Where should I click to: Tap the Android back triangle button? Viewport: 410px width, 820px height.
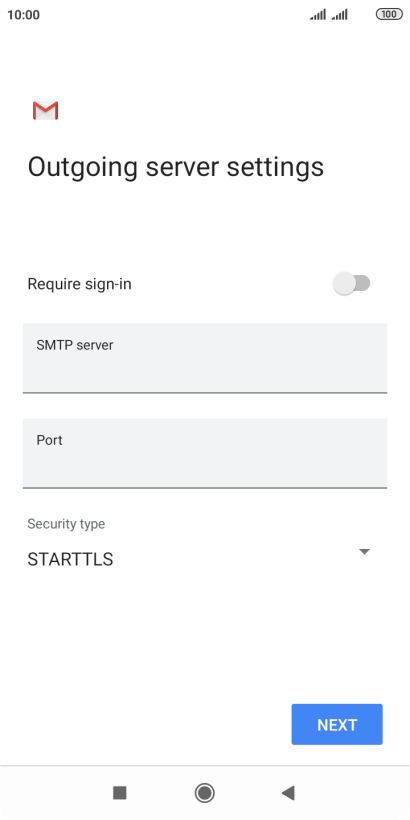point(288,793)
